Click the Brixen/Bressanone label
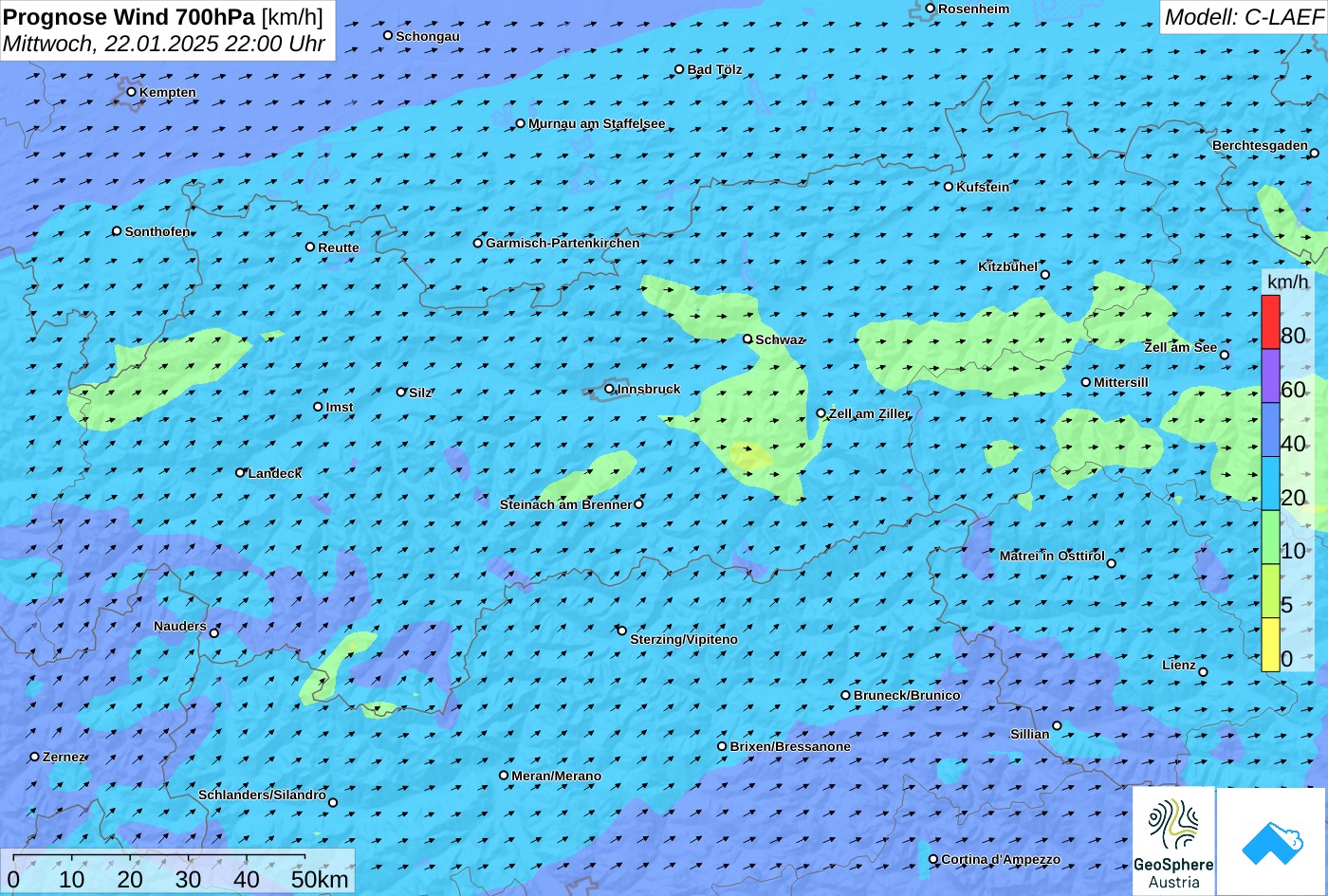Image resolution: width=1328 pixels, height=896 pixels. [790, 746]
